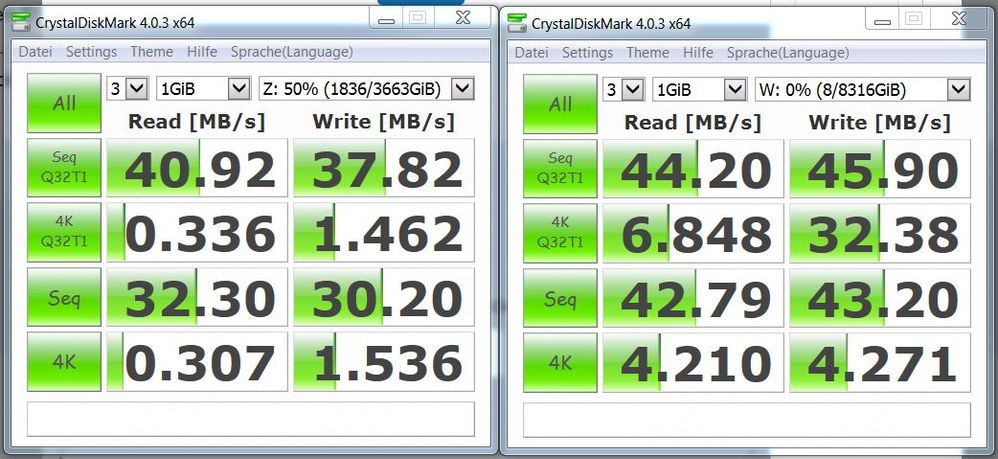Click the 40.92 Seq Q32T1 read result
Image resolution: width=998 pixels, height=459 pixels.
(x=197, y=168)
